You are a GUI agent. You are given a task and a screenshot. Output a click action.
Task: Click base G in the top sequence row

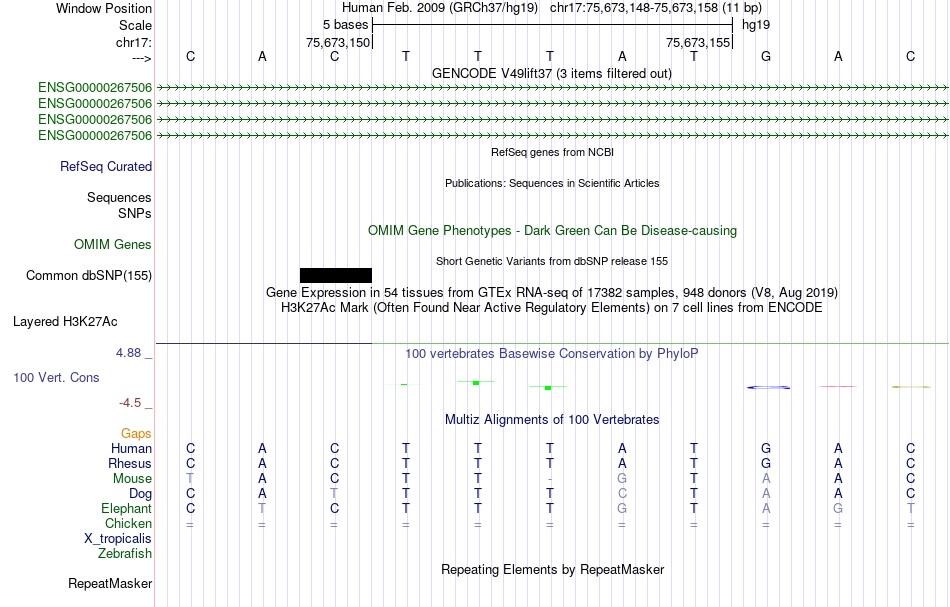[766, 56]
